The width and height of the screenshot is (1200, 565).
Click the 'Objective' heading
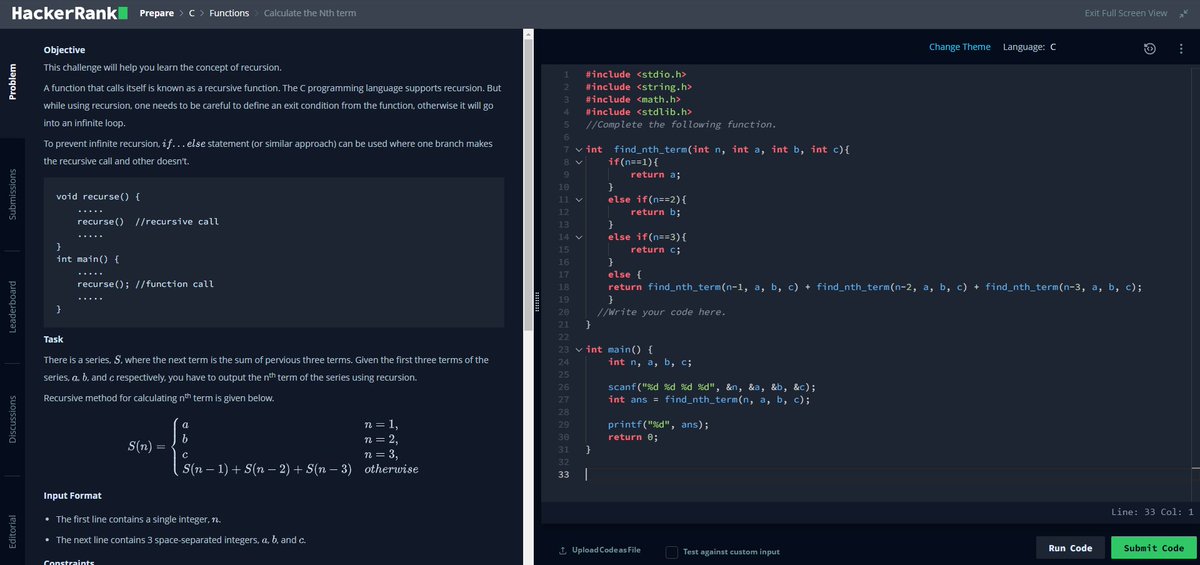64,50
